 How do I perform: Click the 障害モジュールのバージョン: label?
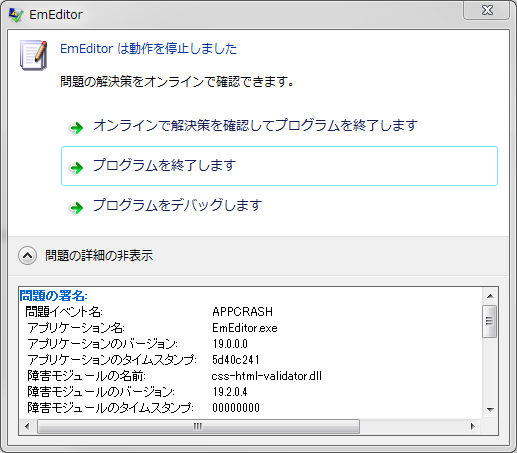point(101,392)
